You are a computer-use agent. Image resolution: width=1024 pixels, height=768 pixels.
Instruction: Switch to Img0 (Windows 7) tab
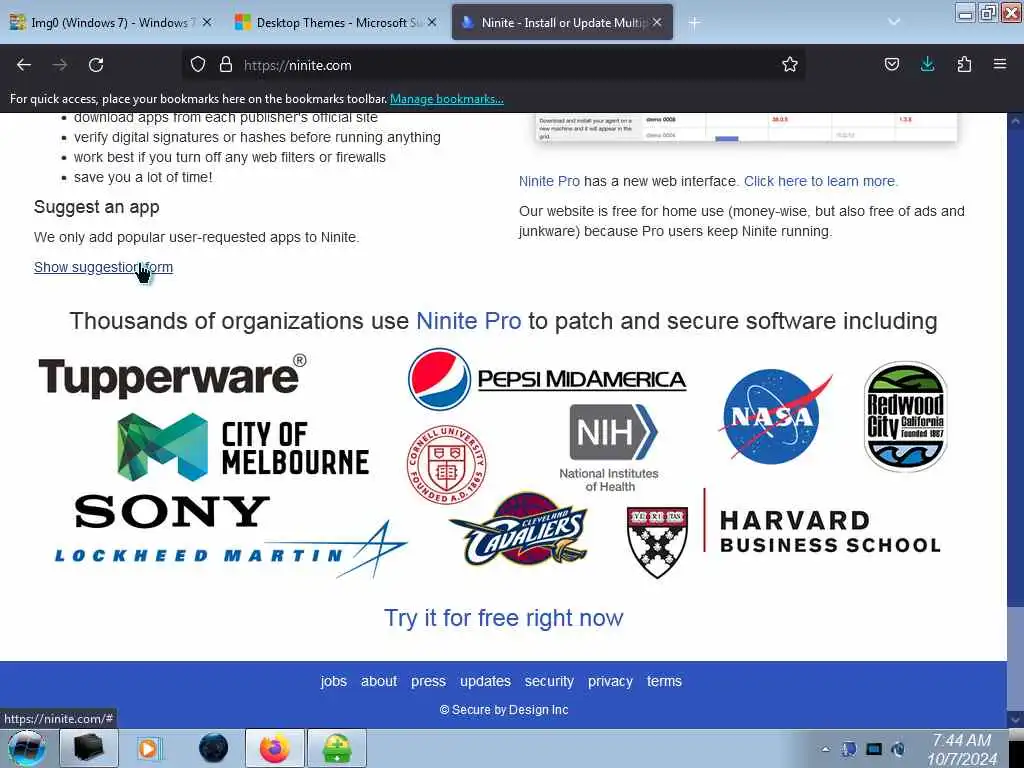111,22
